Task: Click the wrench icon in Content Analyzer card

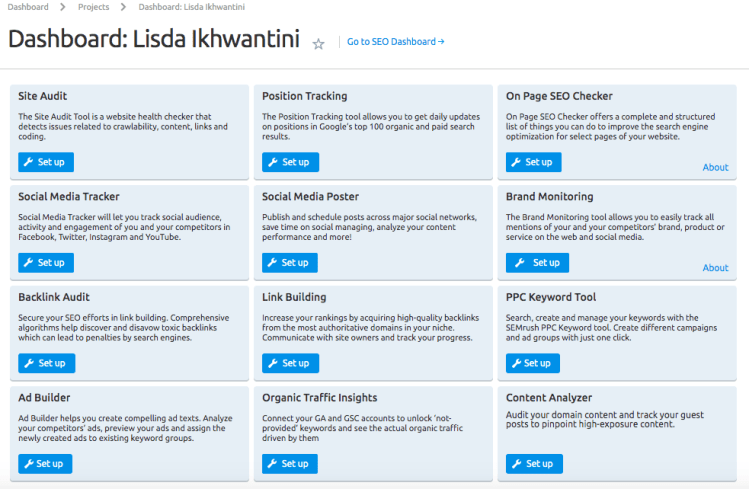Action: coord(517,464)
